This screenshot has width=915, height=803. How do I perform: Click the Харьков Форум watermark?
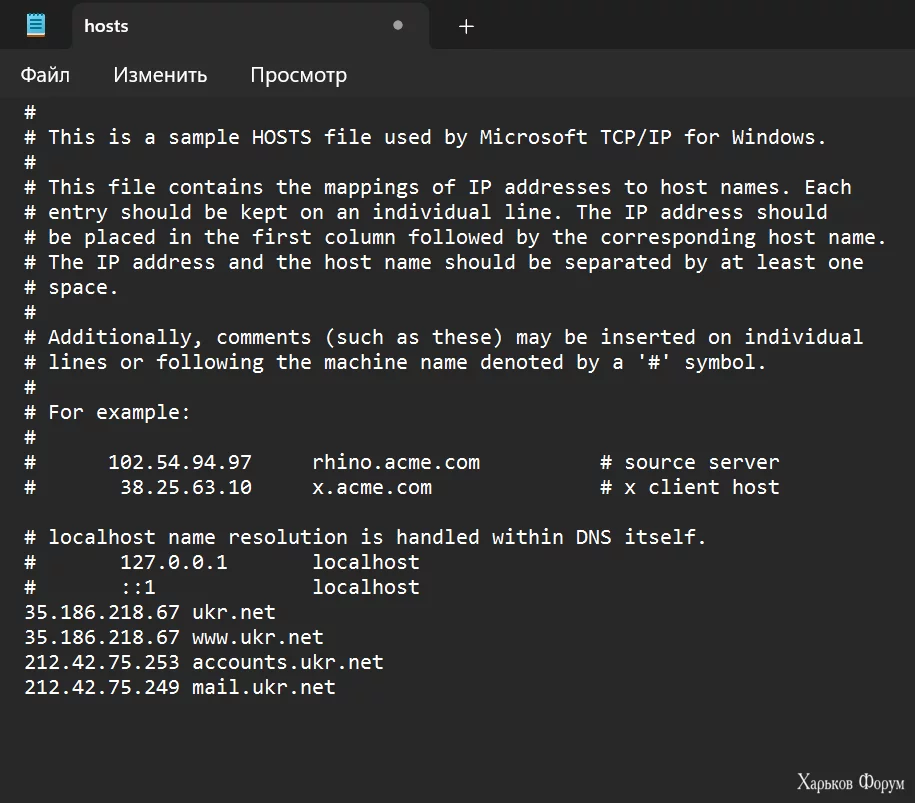click(850, 782)
